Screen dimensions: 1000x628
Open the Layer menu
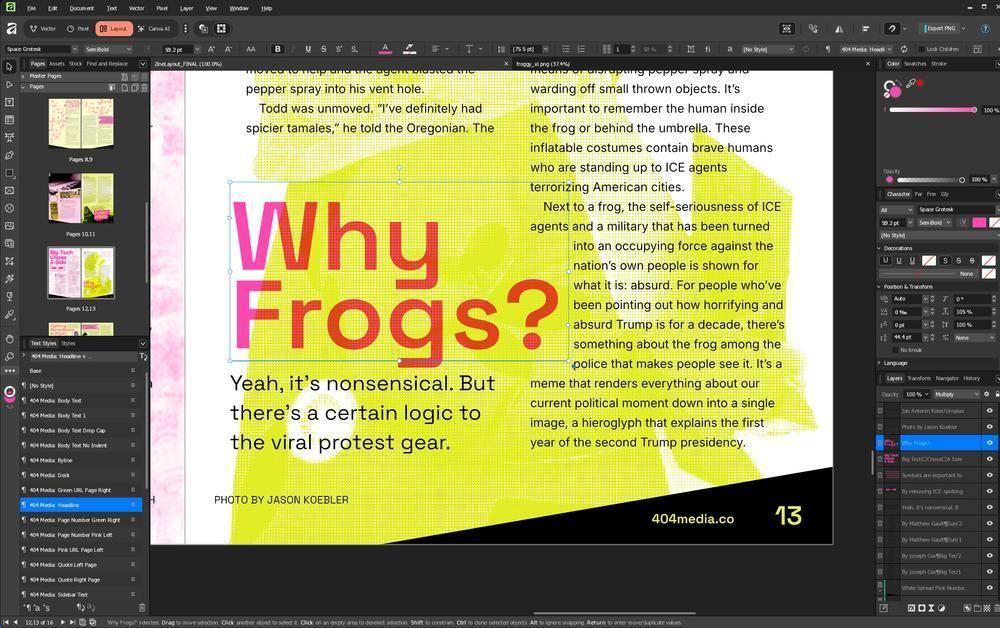(x=187, y=8)
